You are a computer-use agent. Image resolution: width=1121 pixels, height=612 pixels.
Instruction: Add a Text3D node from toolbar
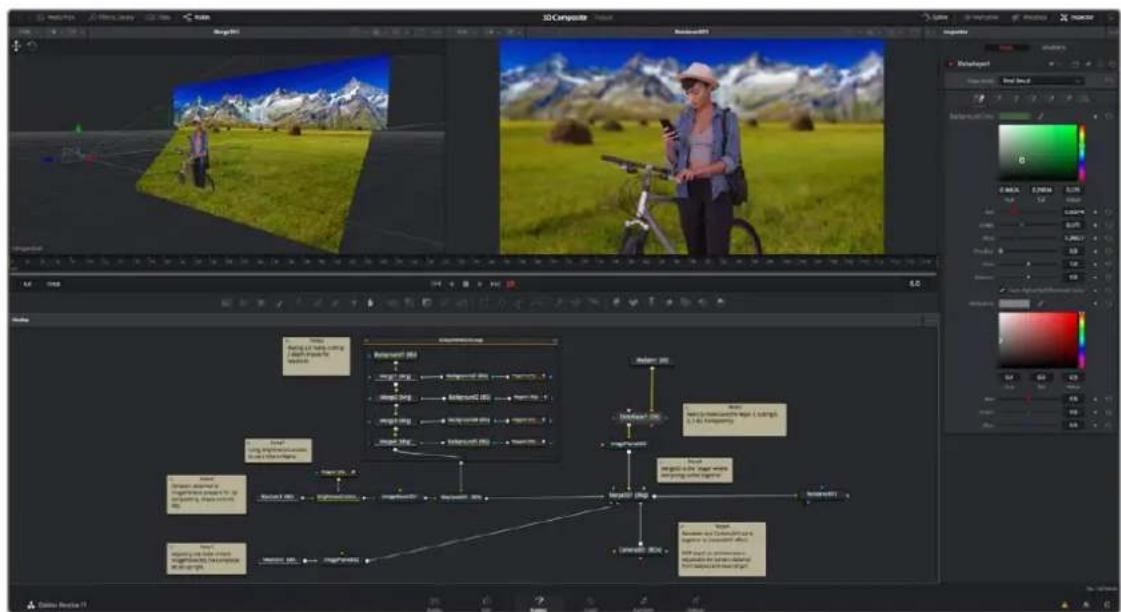pos(651,302)
